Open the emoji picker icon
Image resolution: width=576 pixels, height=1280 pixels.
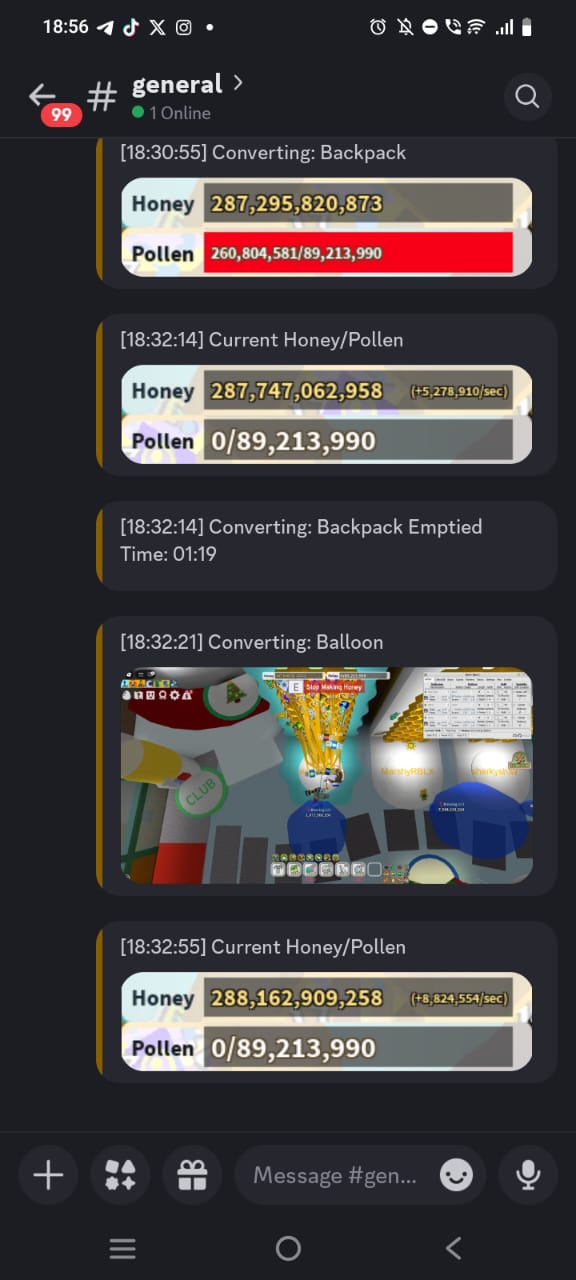(457, 1175)
